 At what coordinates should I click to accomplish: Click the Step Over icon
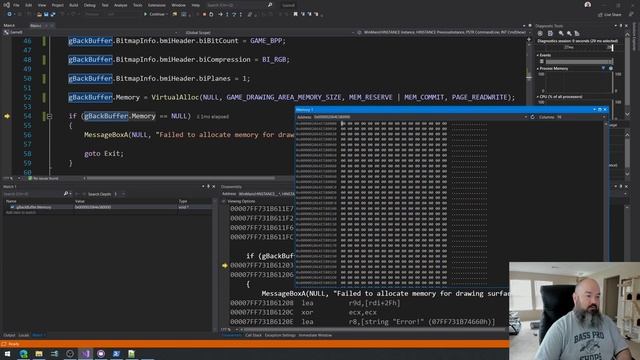234,14
